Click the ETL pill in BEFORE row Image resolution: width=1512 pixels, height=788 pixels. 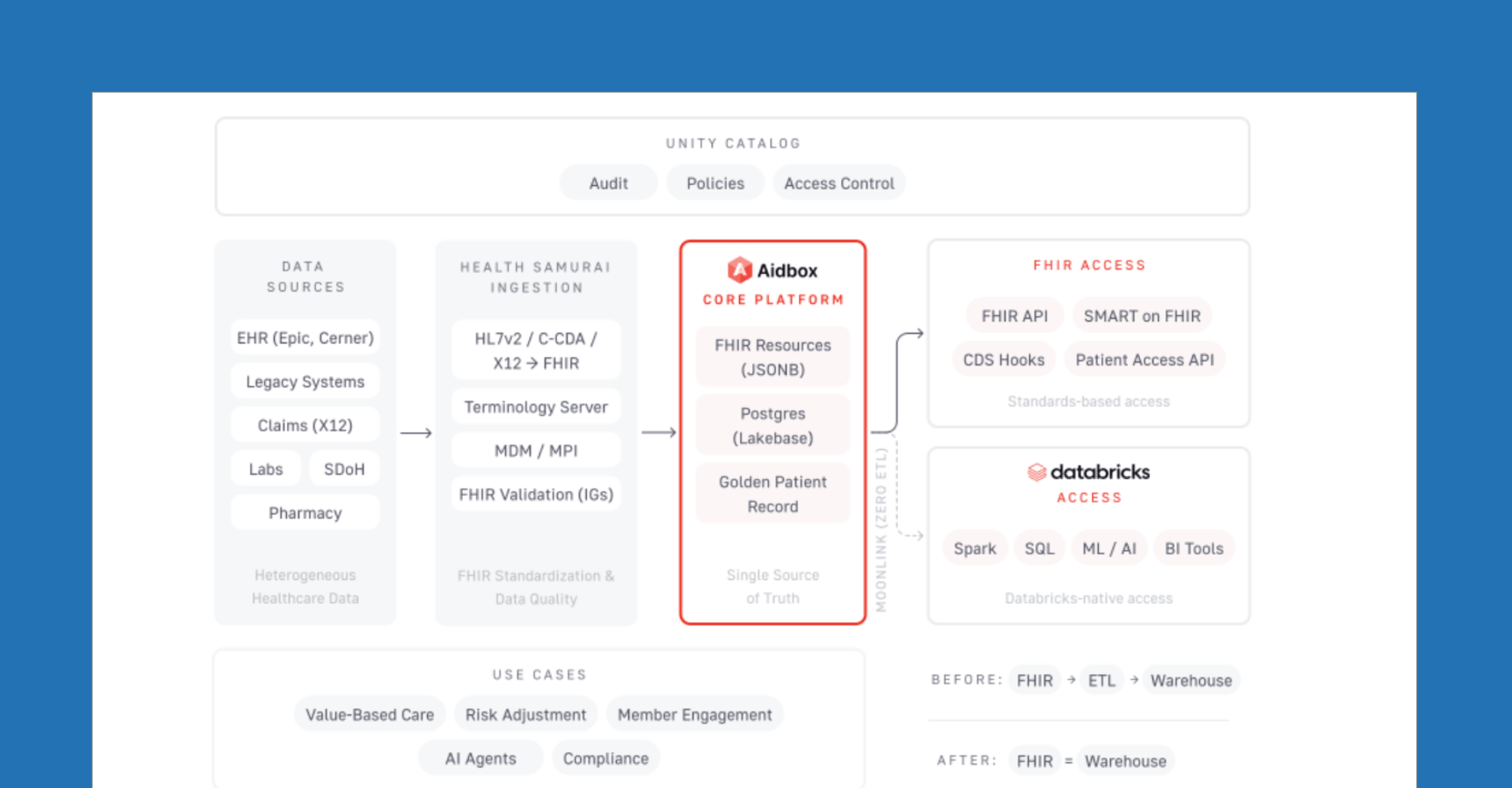click(x=1102, y=679)
